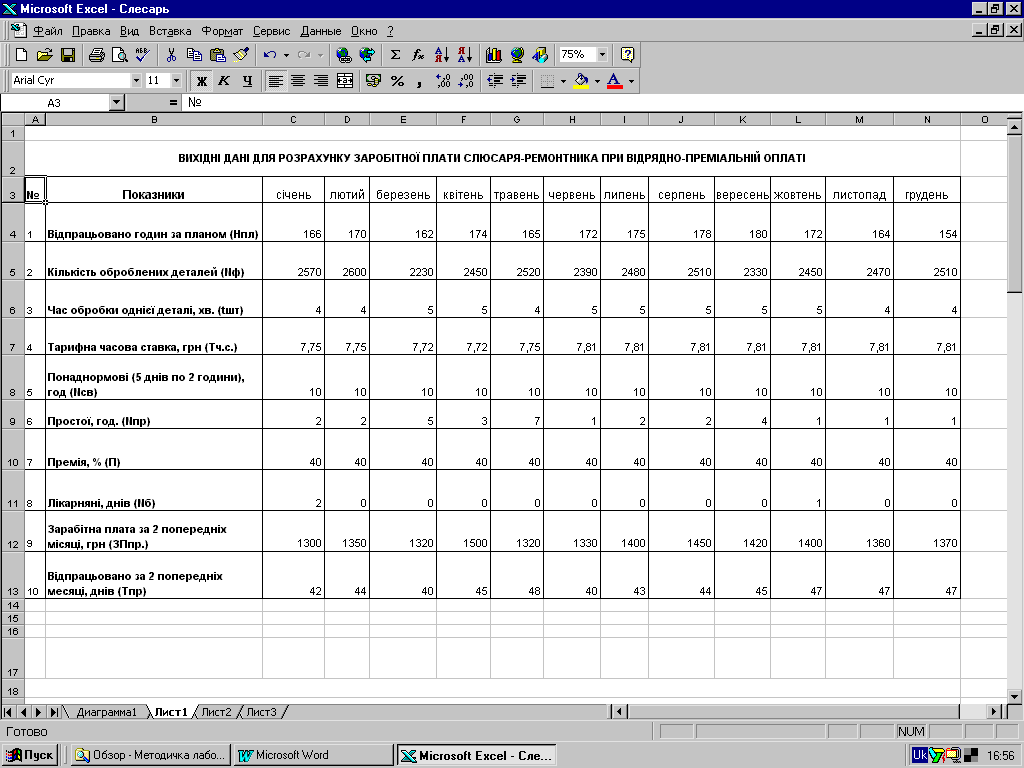The width and height of the screenshot is (1024, 768).
Task: Open the zoom percentage dropdown (75%)
Action: [x=602, y=54]
